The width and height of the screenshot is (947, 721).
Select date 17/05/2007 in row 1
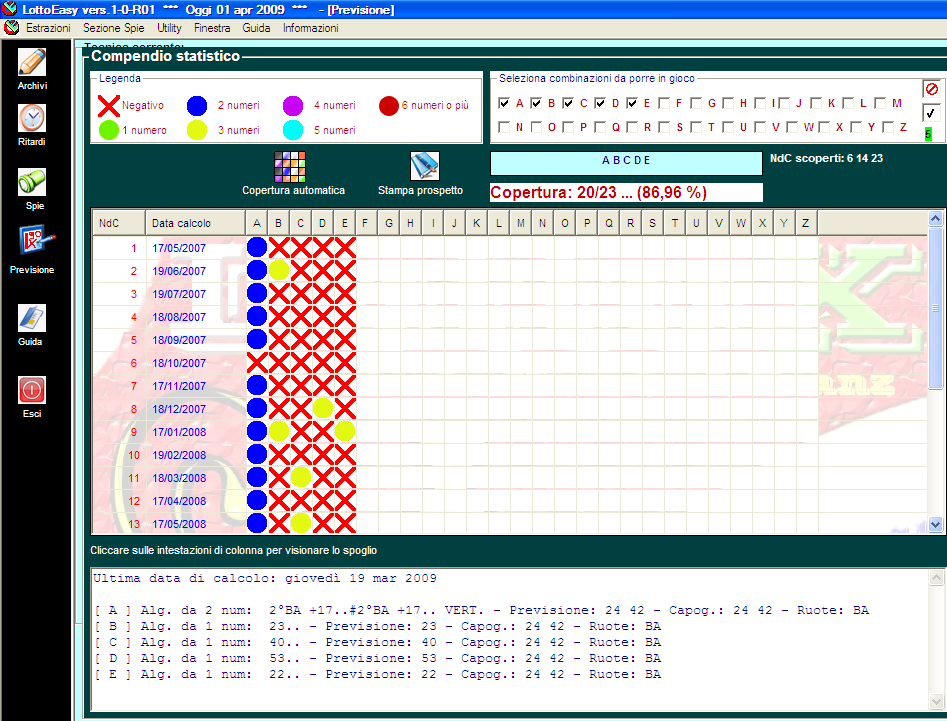point(179,248)
